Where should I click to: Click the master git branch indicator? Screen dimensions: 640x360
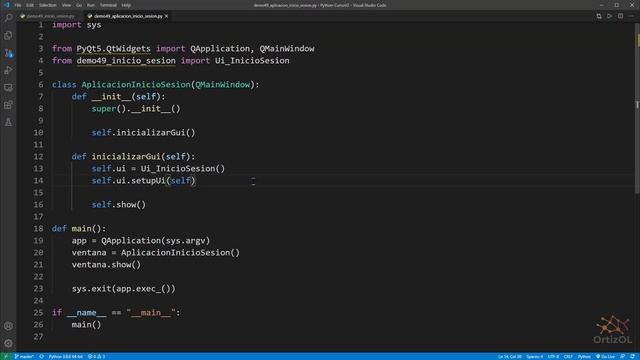click(x=24, y=356)
